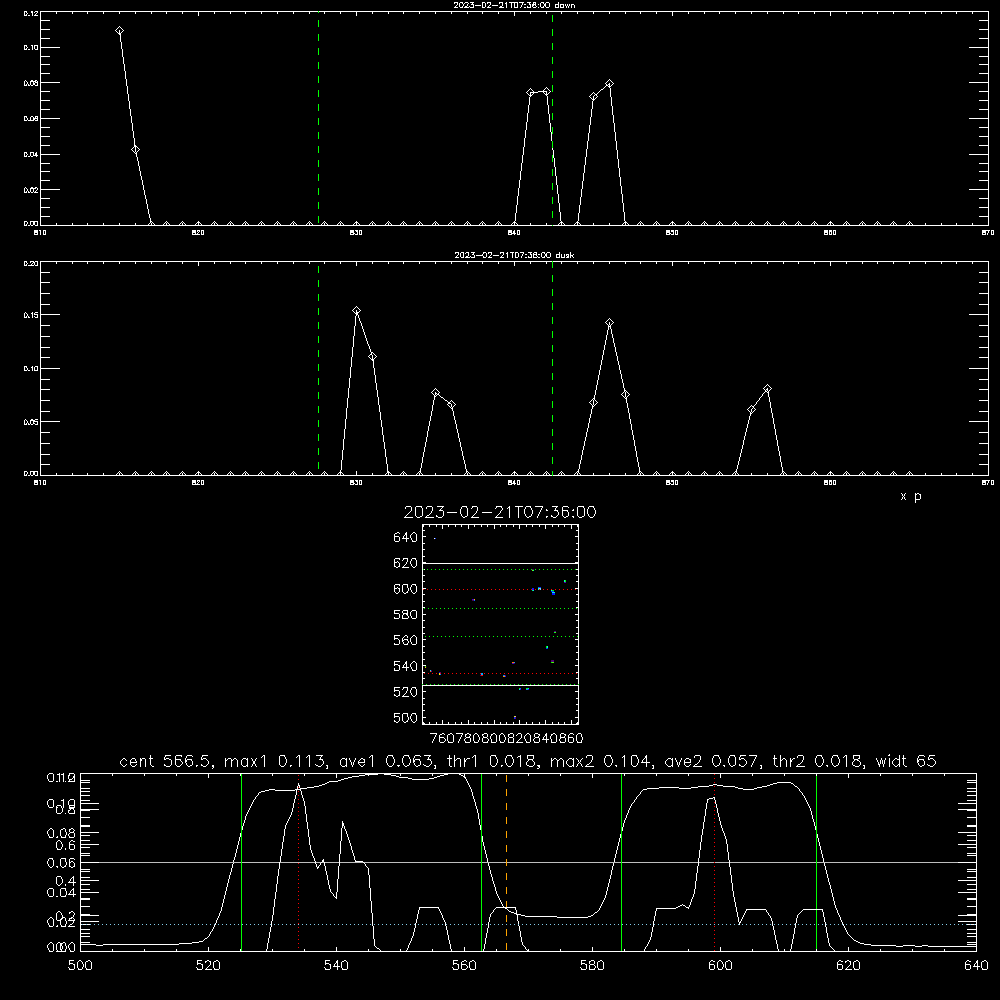
Task: Click the dawn plot diamond at value 0.04
Action: coord(135,149)
